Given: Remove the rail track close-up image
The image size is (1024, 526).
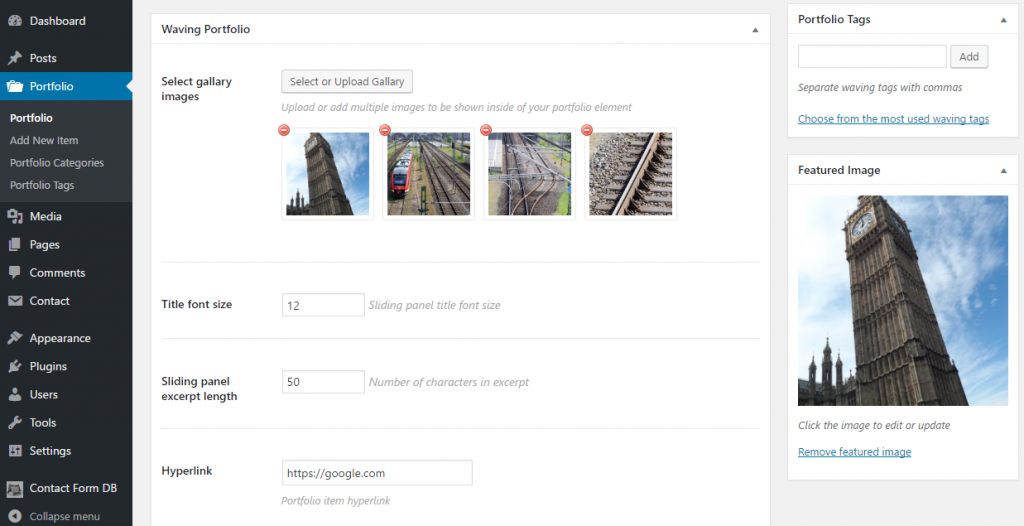Looking at the screenshot, I should tap(587, 130).
